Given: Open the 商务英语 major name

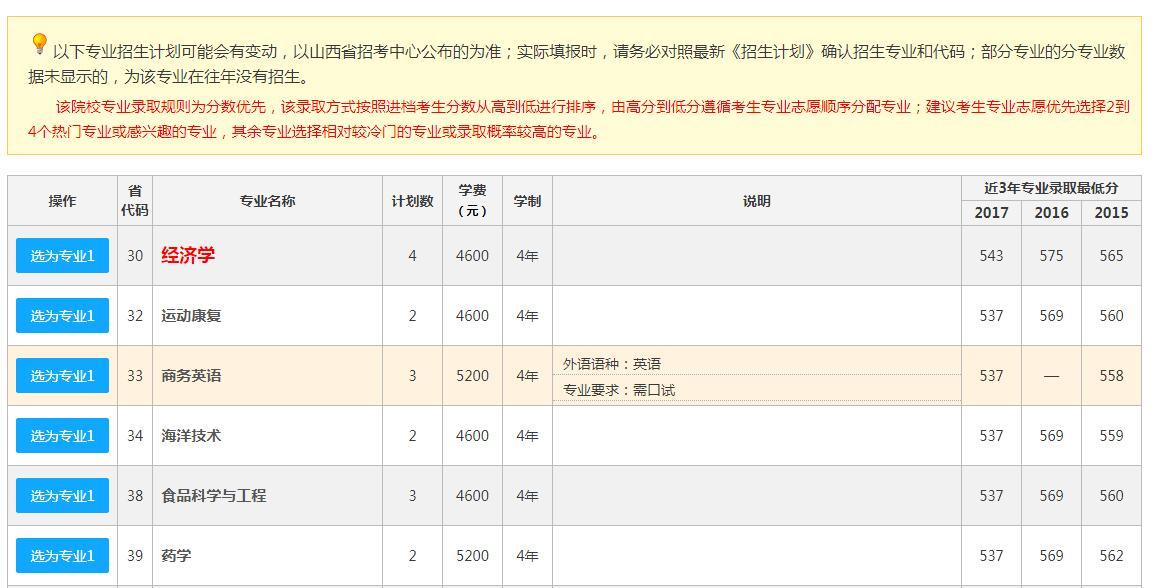Looking at the screenshot, I should [191, 376].
